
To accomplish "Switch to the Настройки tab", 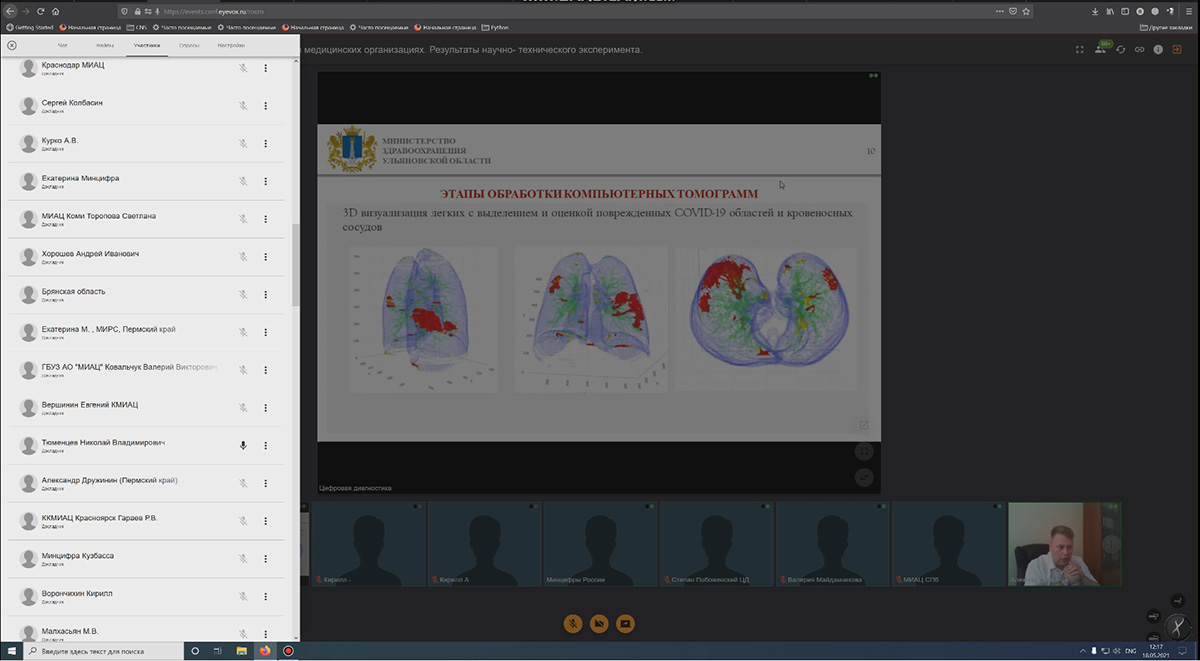I will (x=230, y=46).
